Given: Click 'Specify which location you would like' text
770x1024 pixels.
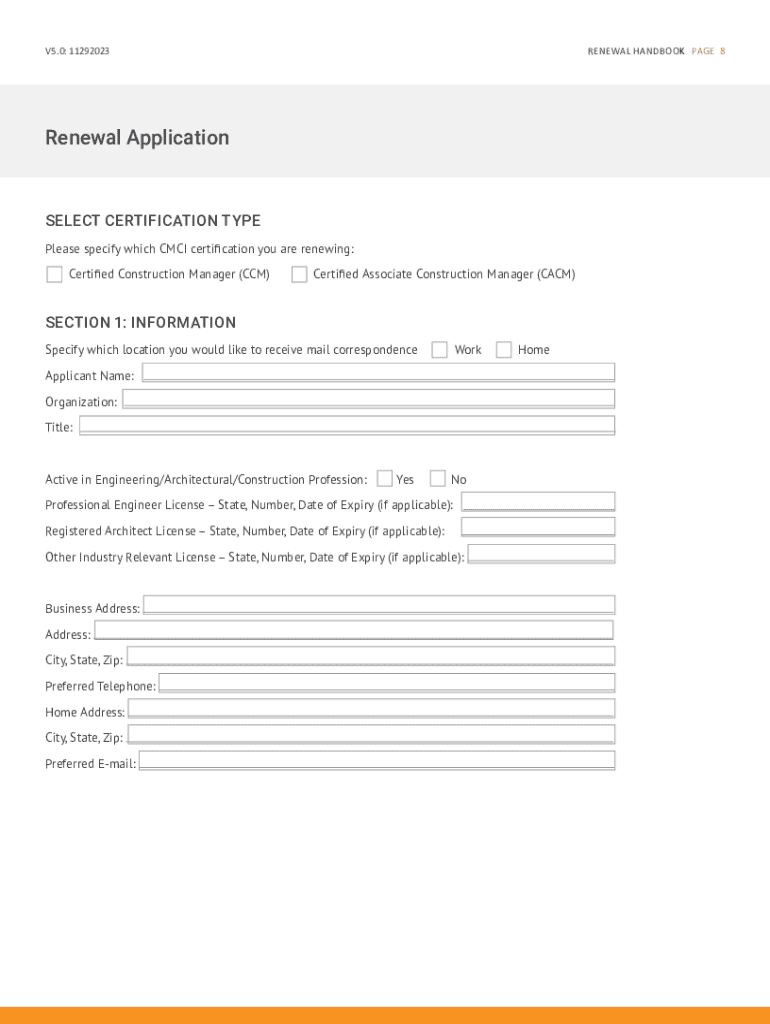Looking at the screenshot, I should tap(231, 350).
